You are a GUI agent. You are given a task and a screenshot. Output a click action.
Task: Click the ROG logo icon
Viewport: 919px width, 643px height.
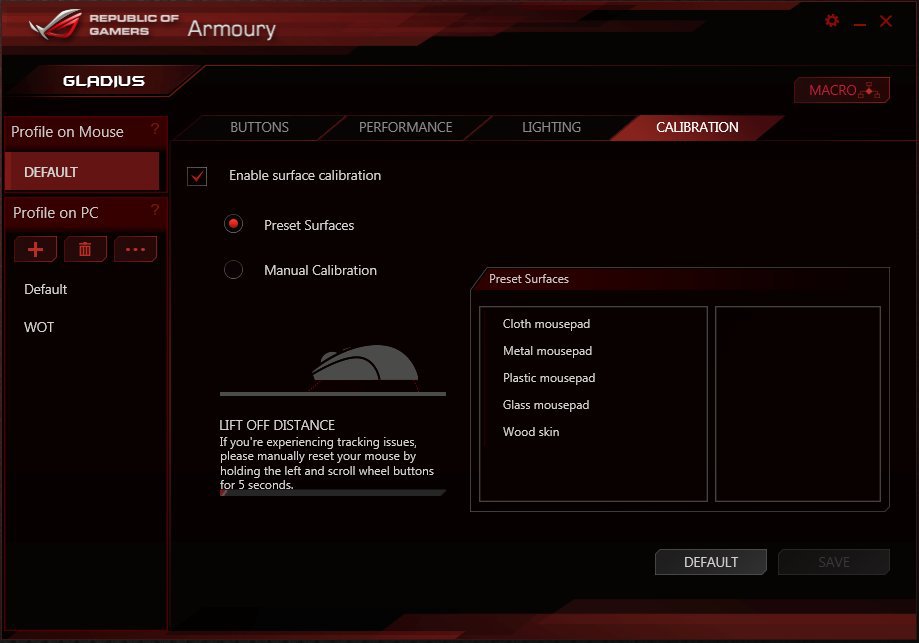click(x=55, y=24)
